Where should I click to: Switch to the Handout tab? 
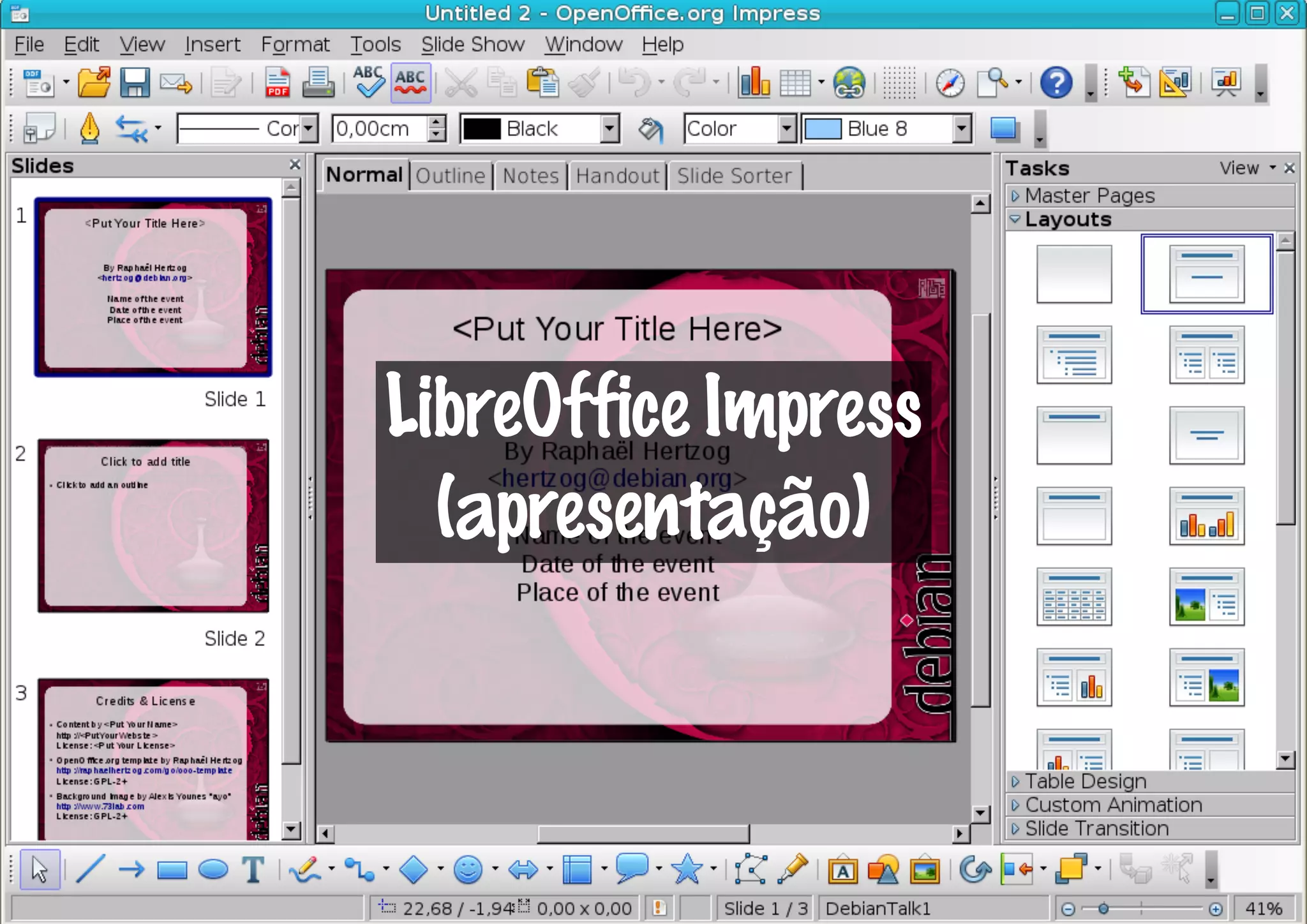[617, 175]
